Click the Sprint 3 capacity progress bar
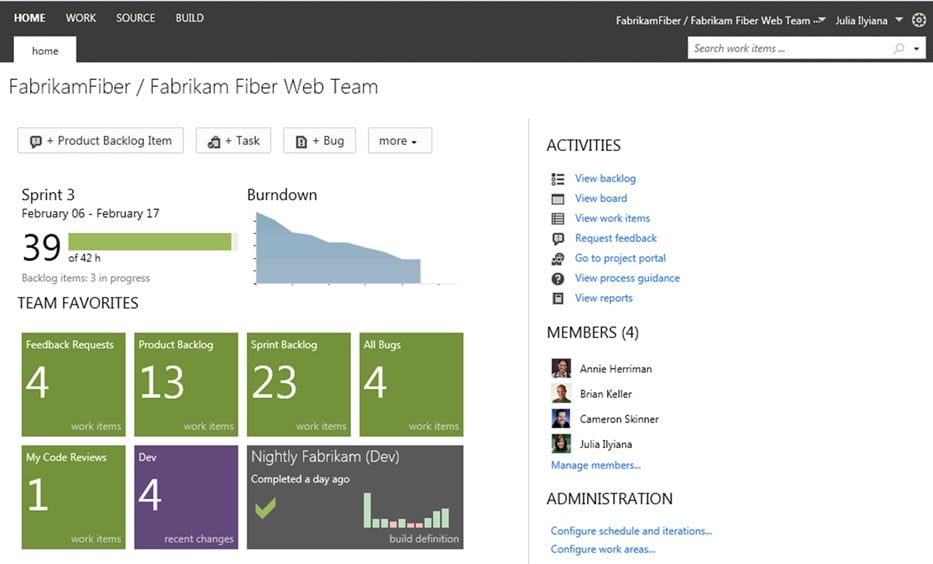Image resolution: width=933 pixels, height=564 pixels. click(153, 242)
